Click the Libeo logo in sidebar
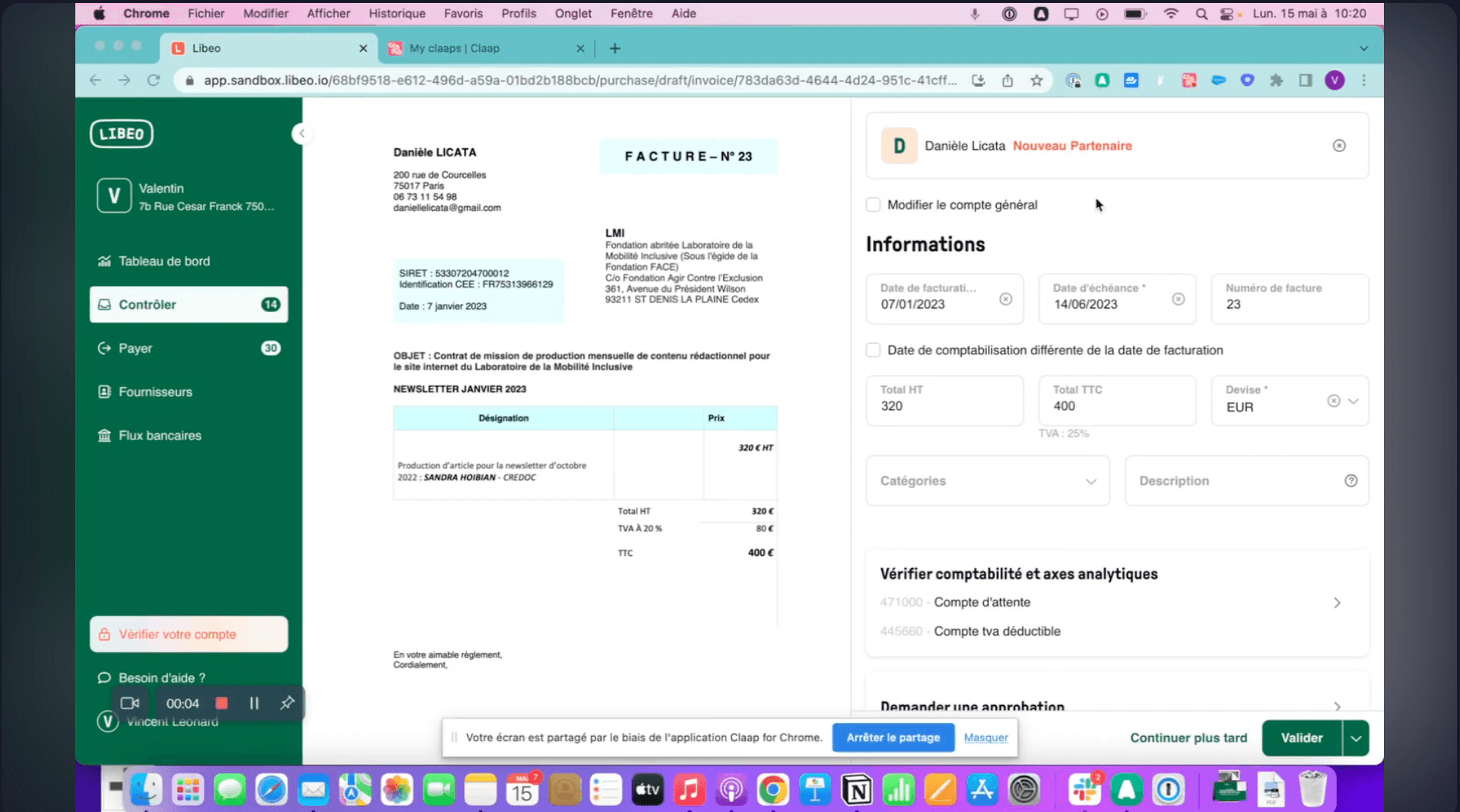This screenshot has height=812, width=1460. pyautogui.click(x=122, y=134)
